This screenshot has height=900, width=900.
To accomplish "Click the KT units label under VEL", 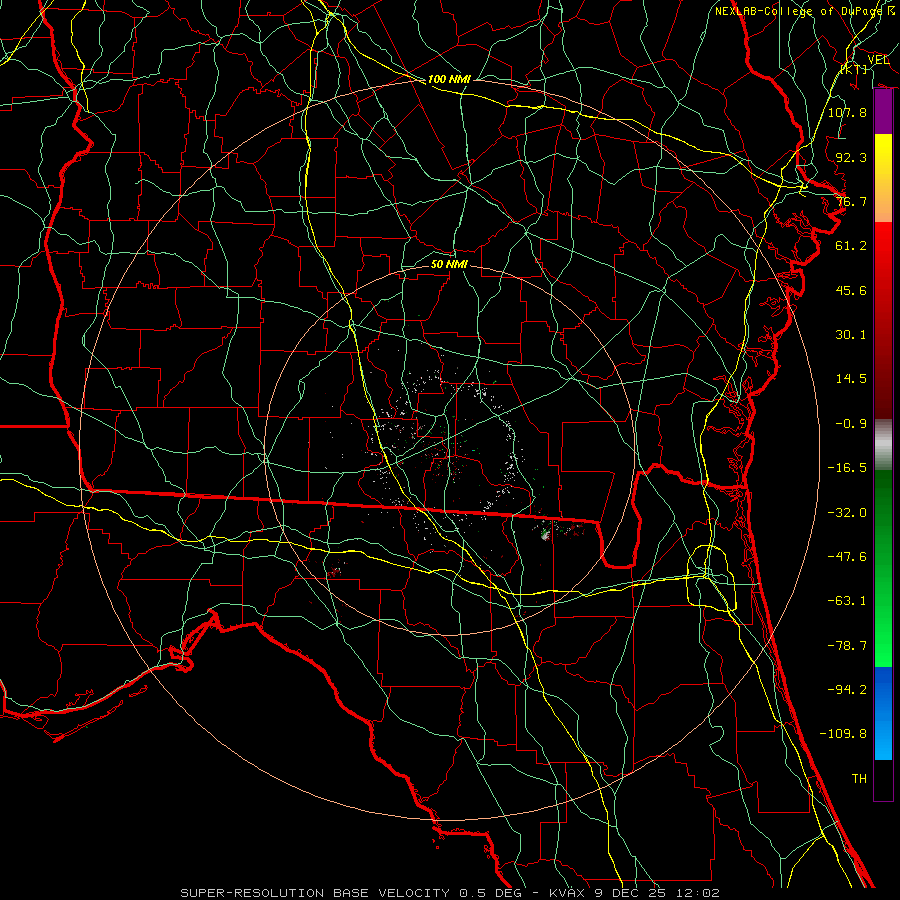I will tap(855, 69).
